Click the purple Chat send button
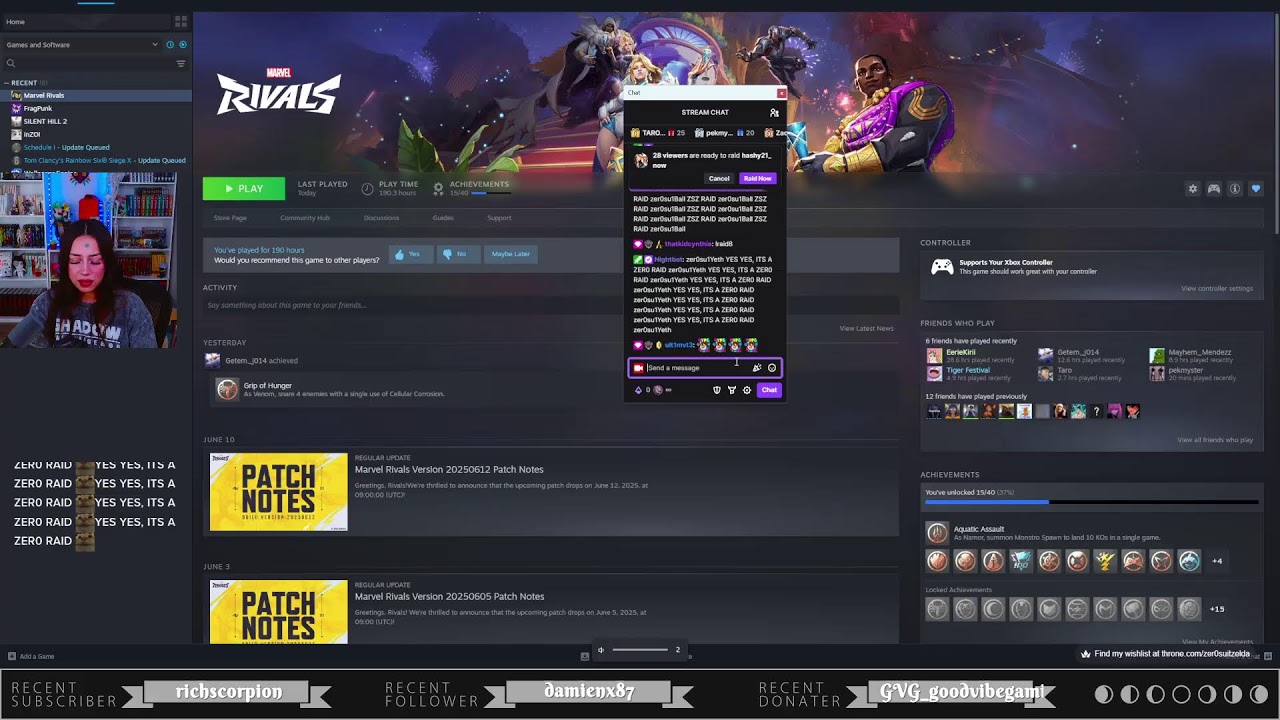Screen dimensions: 1280x720 tap(769, 390)
